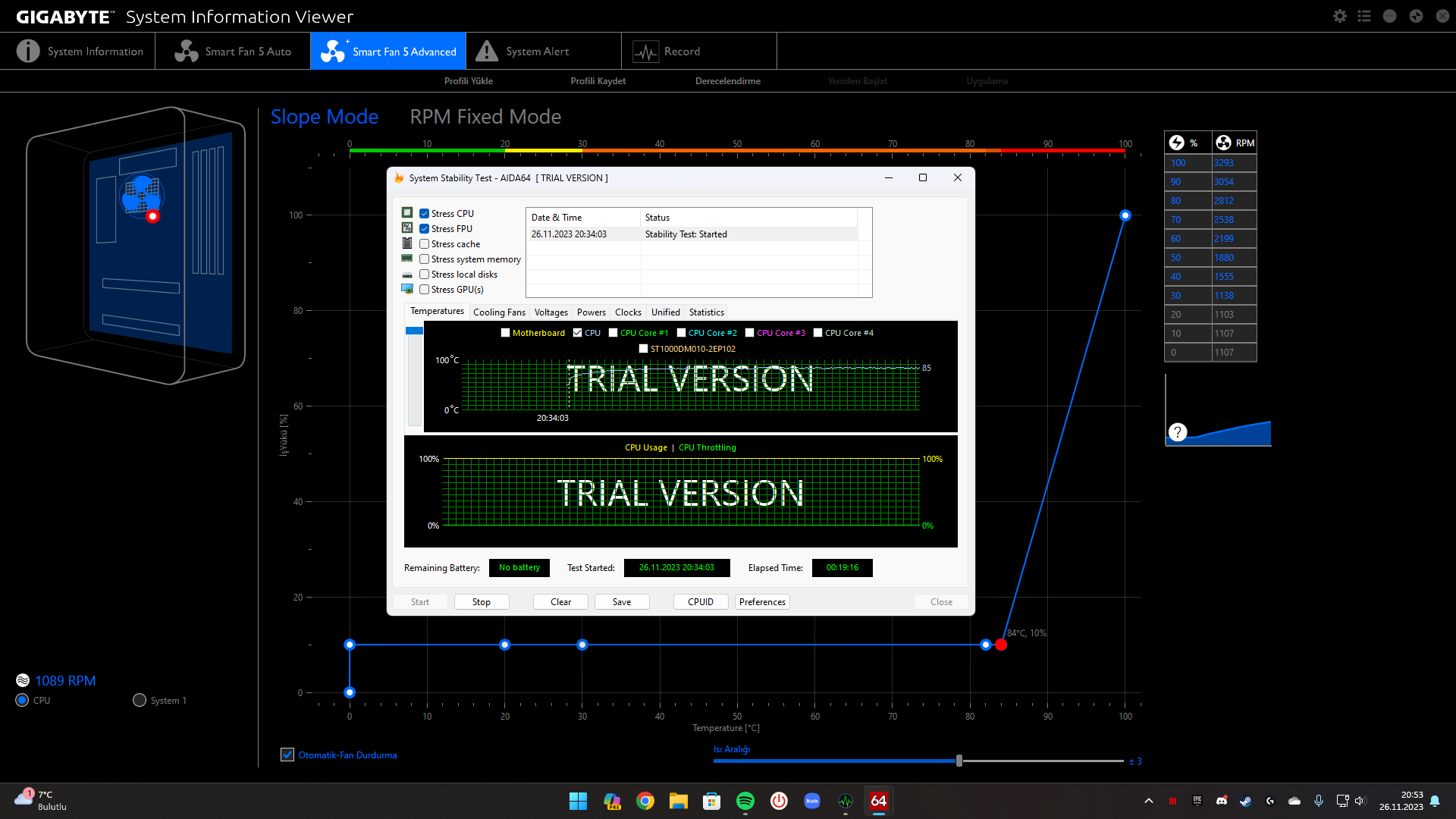Click the volume speaker icon in tray
Screen dimensions: 1456x819
click(1360, 801)
